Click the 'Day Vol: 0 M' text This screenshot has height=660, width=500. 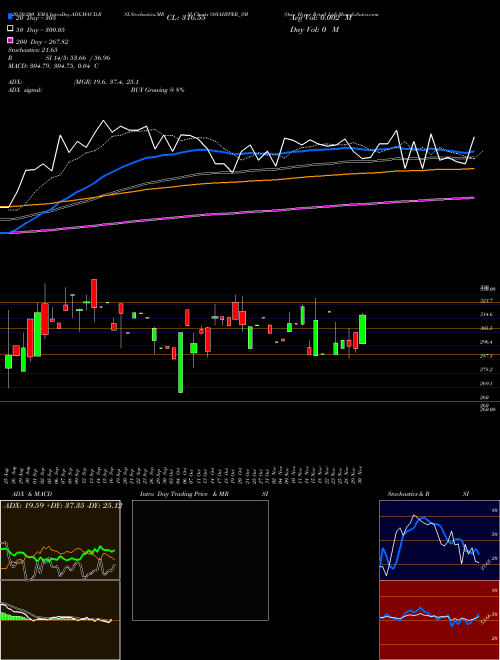point(314,30)
